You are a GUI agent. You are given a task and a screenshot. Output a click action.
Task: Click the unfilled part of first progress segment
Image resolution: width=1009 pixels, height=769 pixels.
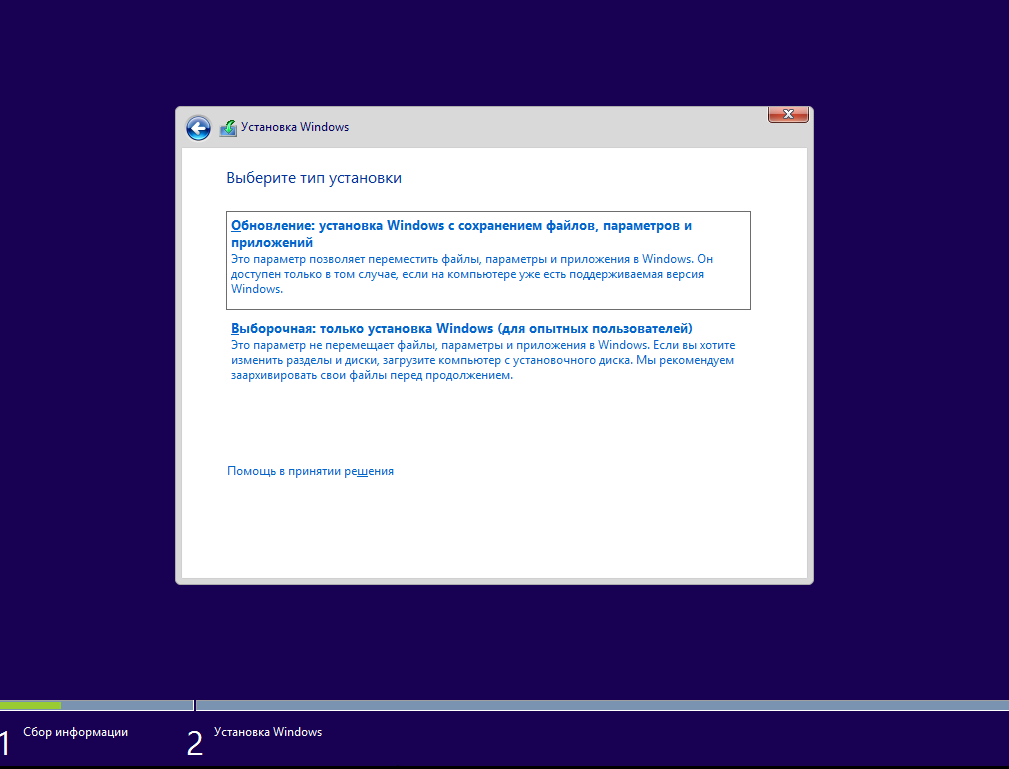(127, 705)
